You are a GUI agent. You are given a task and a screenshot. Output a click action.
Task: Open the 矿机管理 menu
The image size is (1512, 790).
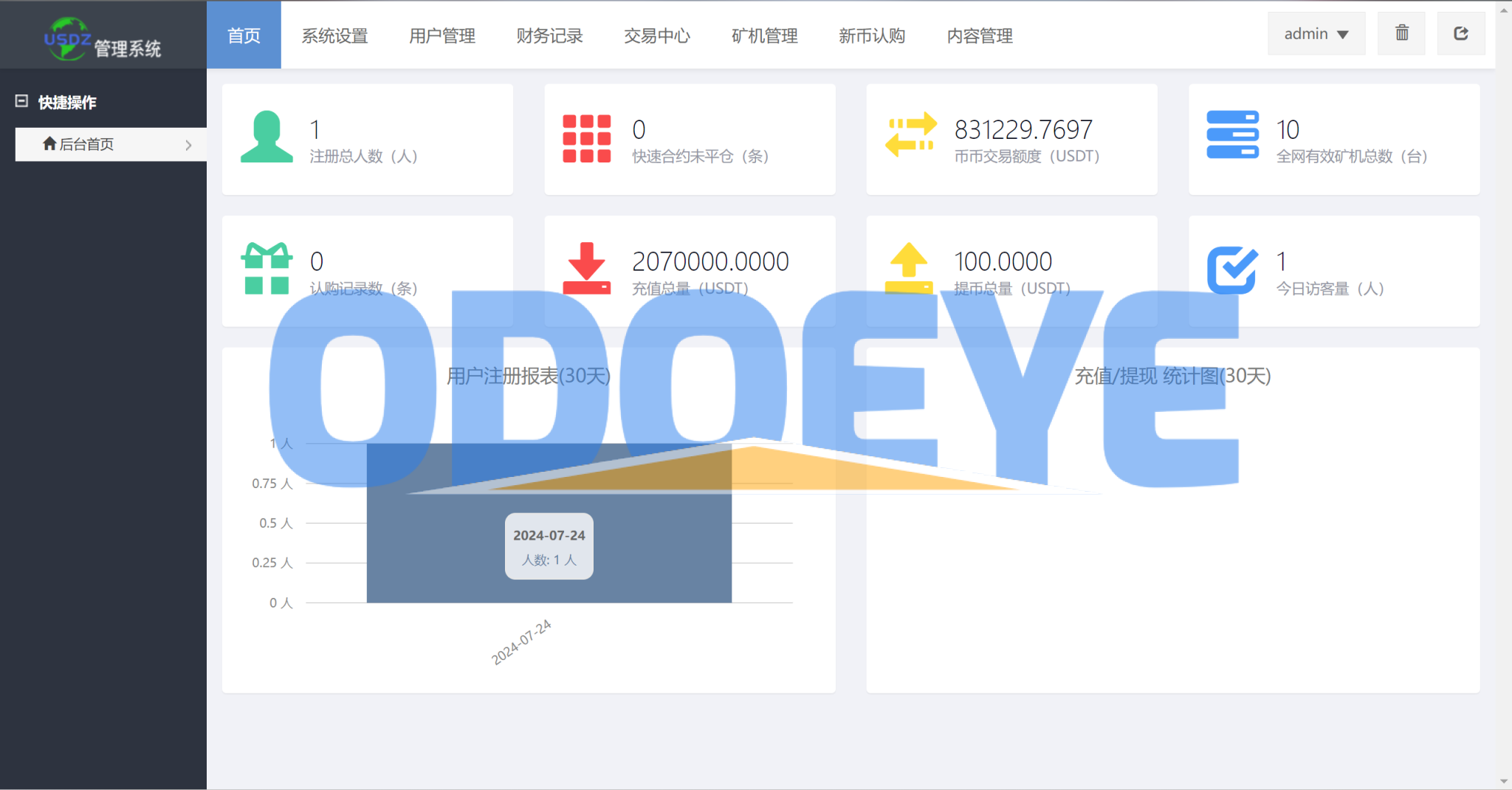click(x=765, y=35)
